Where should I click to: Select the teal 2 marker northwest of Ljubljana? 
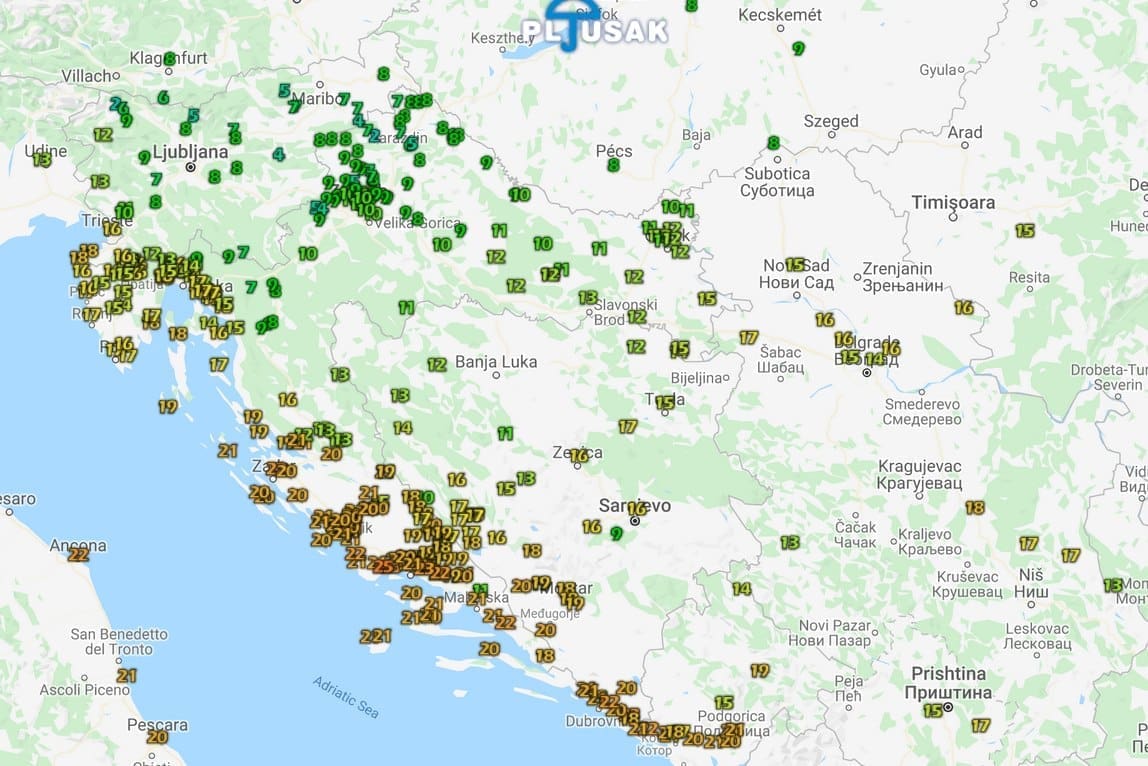pyautogui.click(x=116, y=103)
